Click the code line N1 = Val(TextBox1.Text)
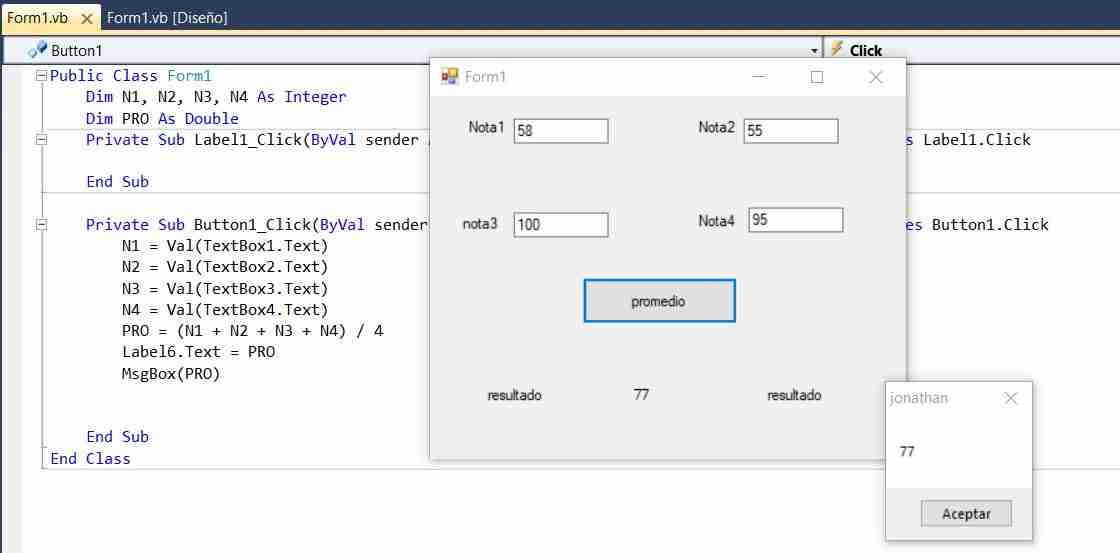 pos(225,246)
